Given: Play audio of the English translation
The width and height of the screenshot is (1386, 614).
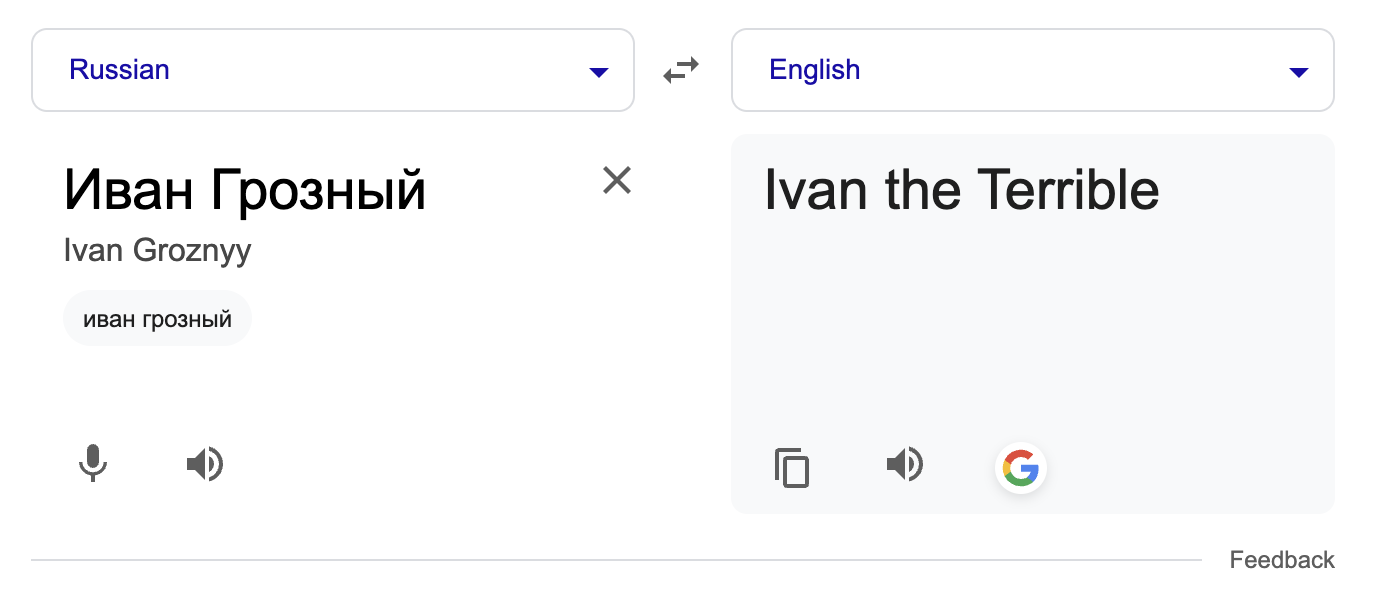Looking at the screenshot, I should tap(905, 464).
